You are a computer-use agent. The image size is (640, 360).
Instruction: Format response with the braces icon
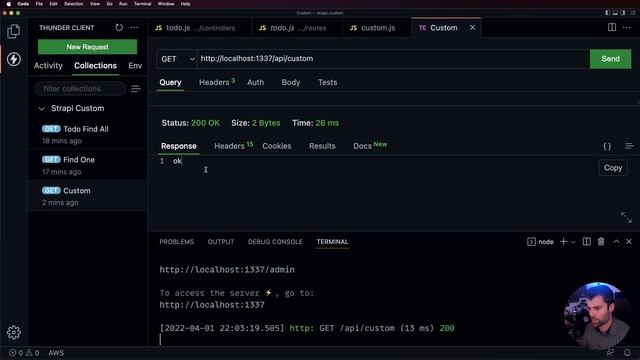[x=607, y=146]
